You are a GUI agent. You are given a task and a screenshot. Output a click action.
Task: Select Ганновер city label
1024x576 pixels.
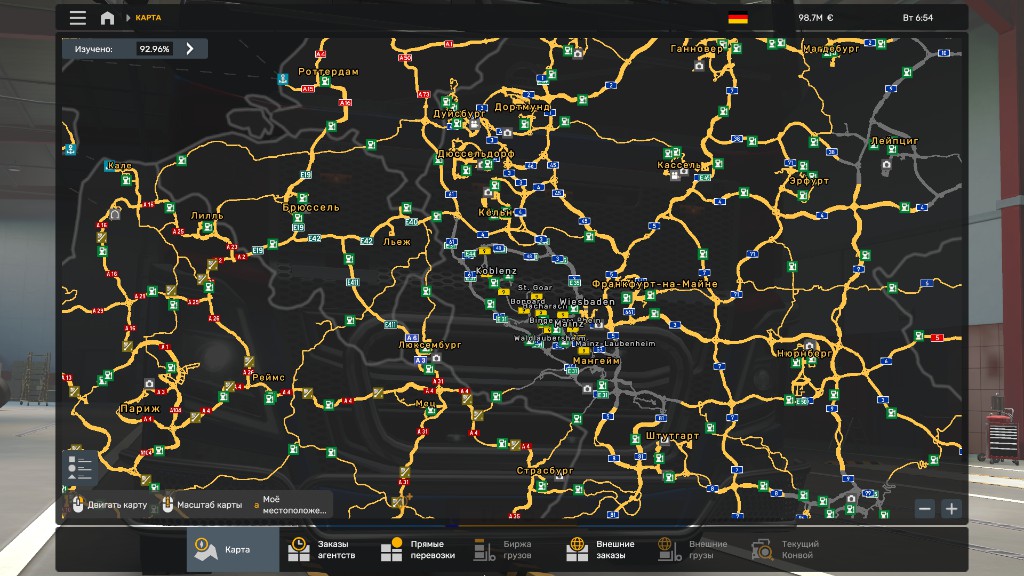pos(697,48)
